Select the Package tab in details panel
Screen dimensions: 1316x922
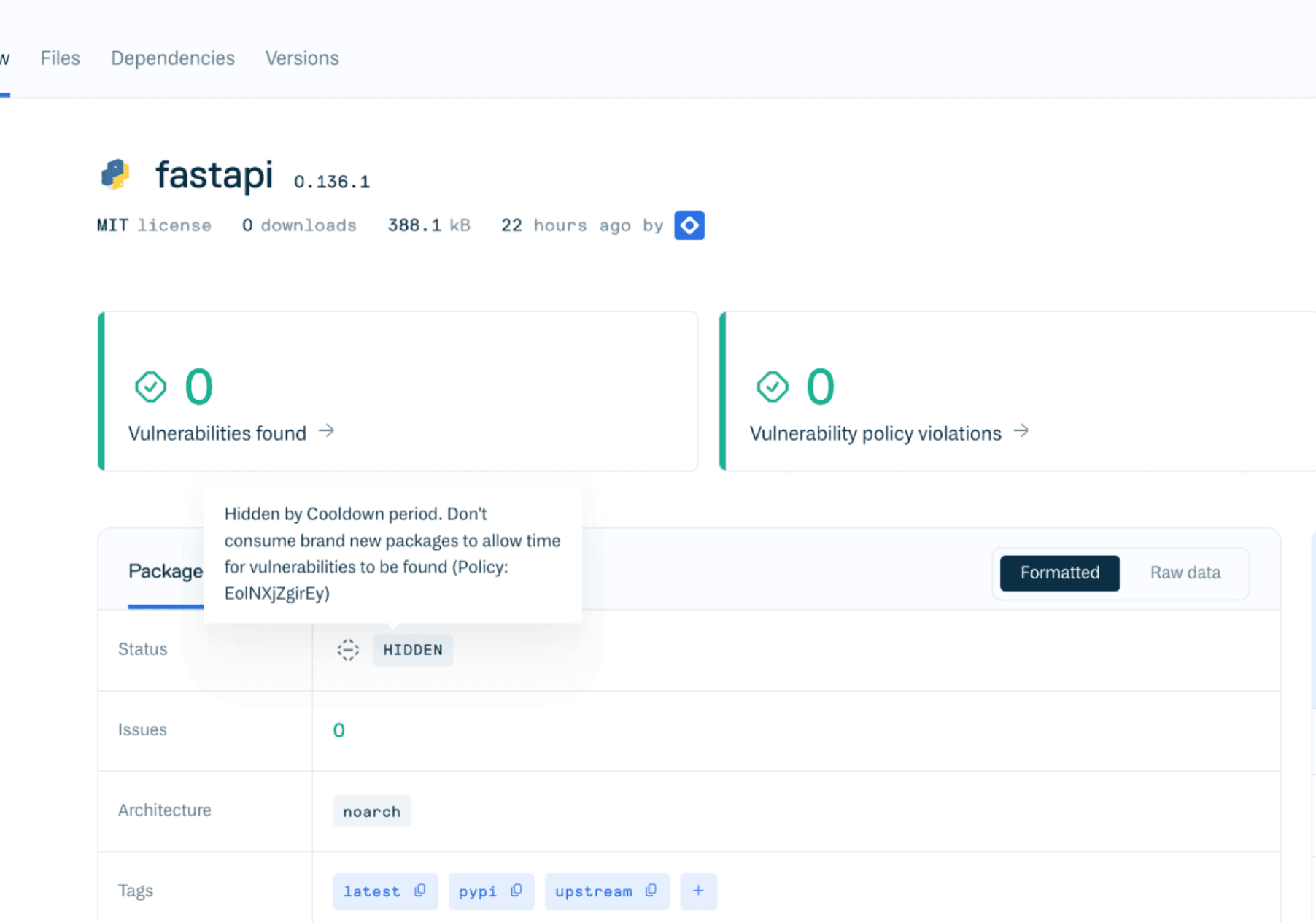(x=166, y=571)
